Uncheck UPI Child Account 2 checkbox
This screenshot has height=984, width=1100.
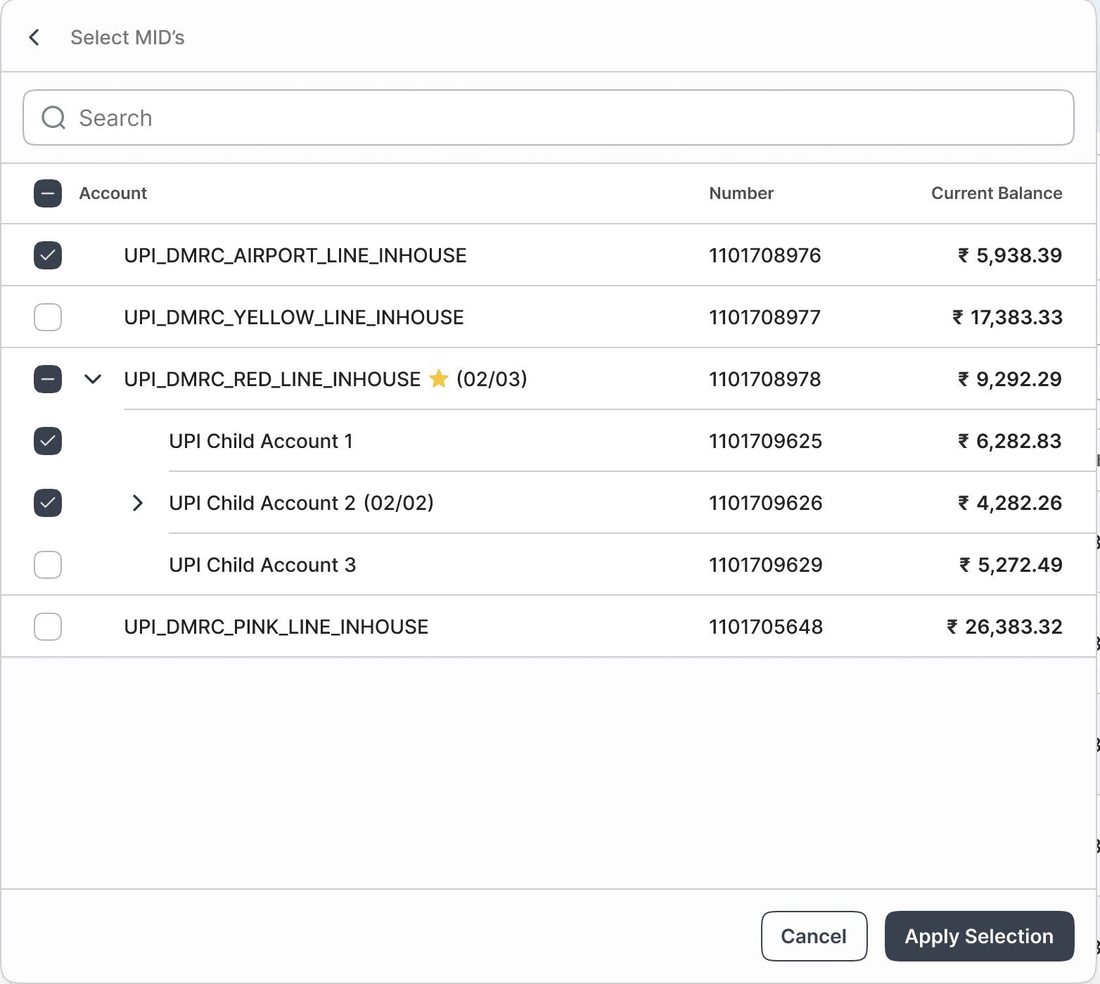[x=48, y=503]
